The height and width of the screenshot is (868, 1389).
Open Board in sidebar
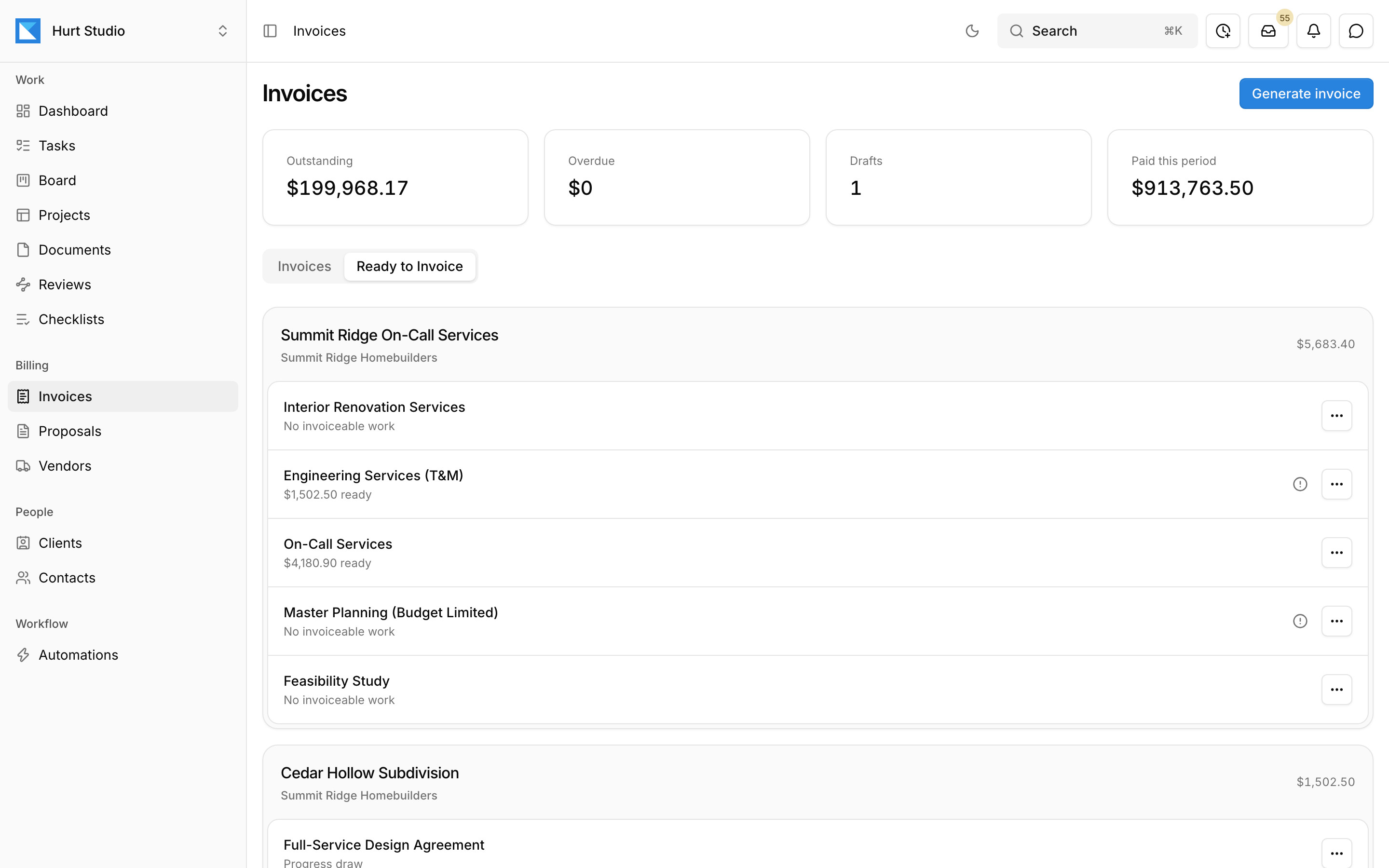[x=123, y=180]
